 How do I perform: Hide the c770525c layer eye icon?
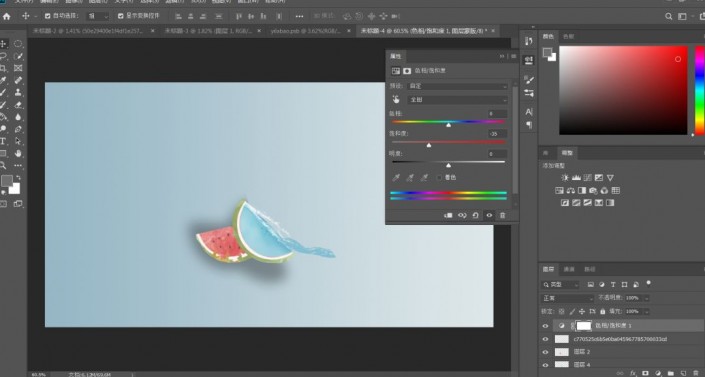[x=545, y=339]
